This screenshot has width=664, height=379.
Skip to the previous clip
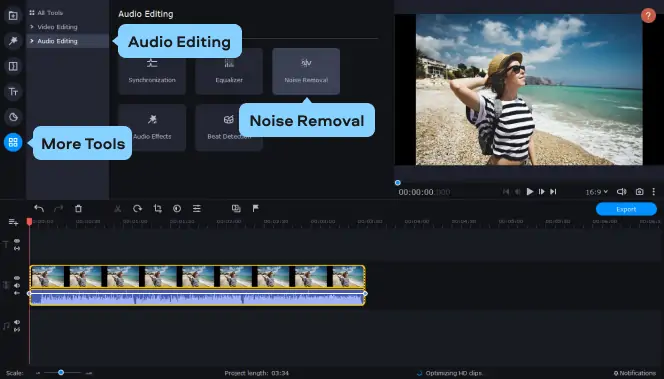point(506,192)
